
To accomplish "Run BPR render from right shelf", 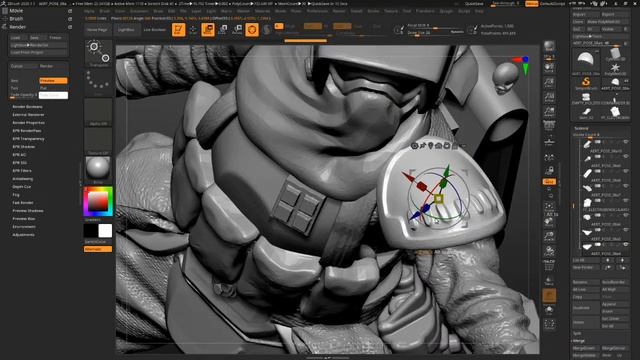I will (x=549, y=47).
